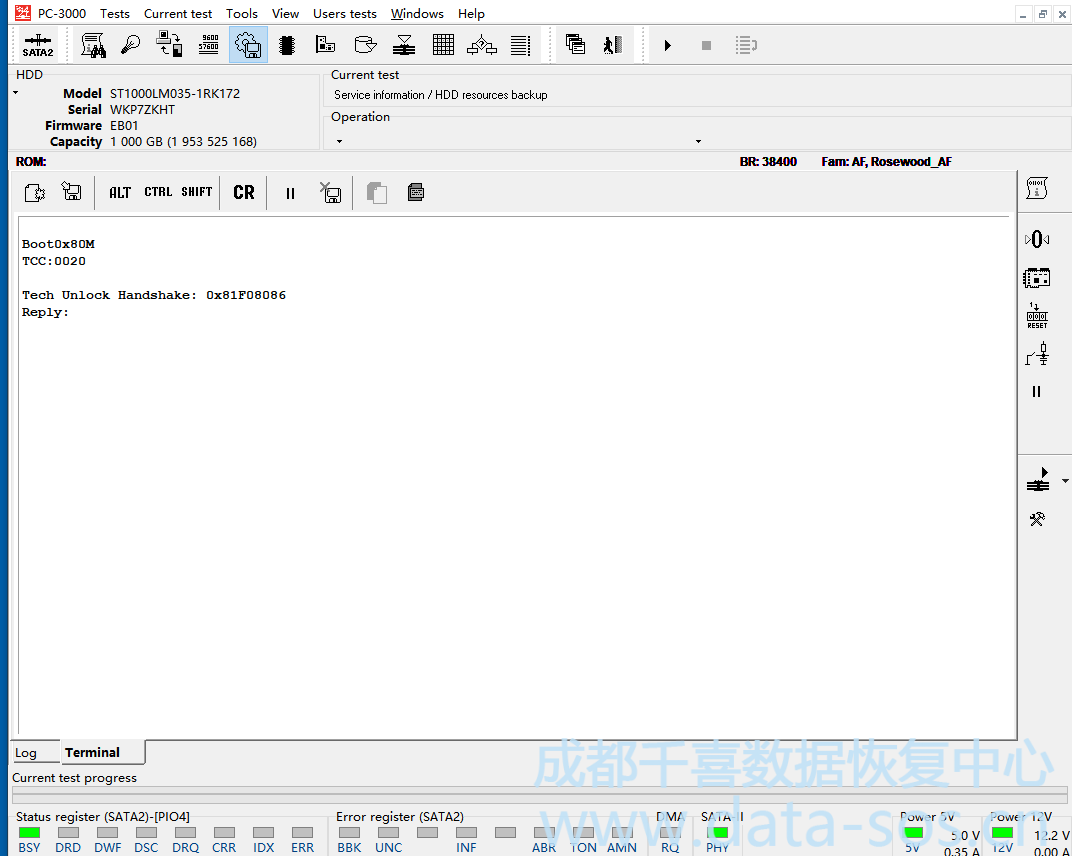Open the Users tests menu
This screenshot has width=1072, height=856.
pos(345,14)
